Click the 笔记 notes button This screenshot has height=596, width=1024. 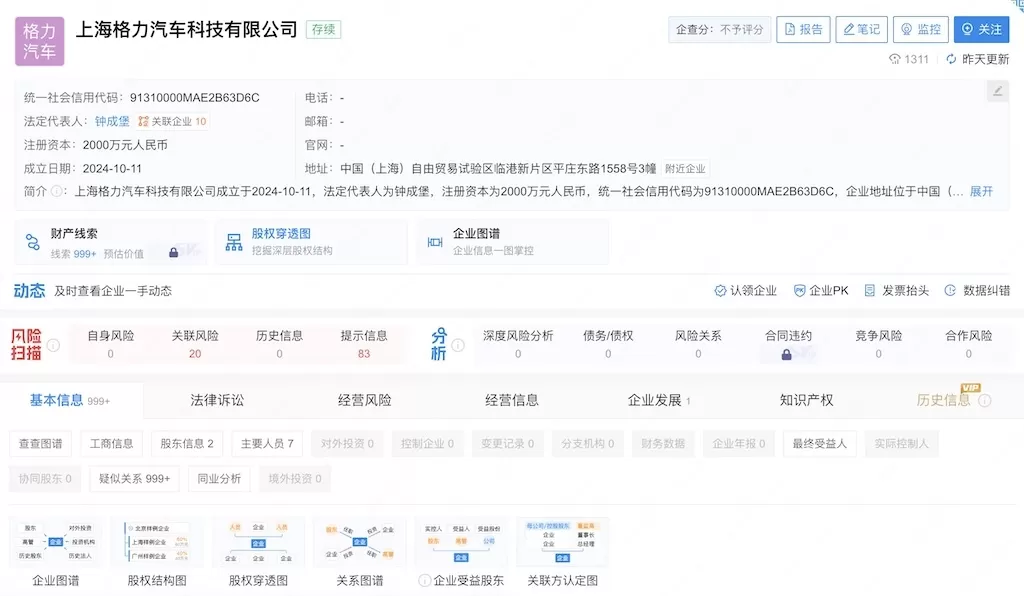coord(860,30)
